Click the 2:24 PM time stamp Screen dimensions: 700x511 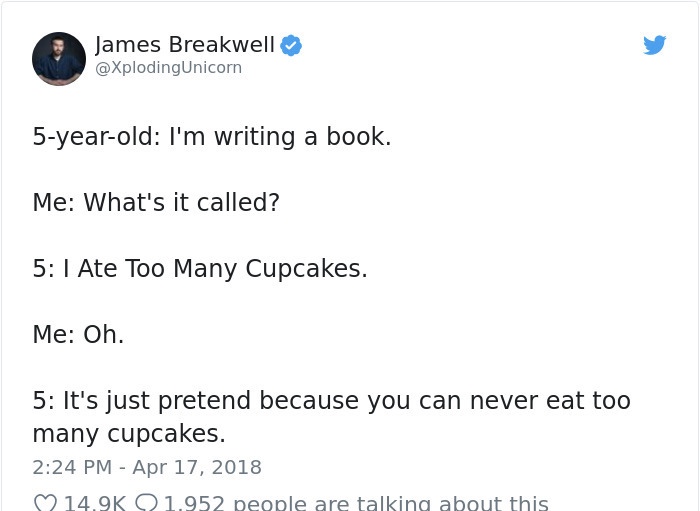[x=72, y=467]
